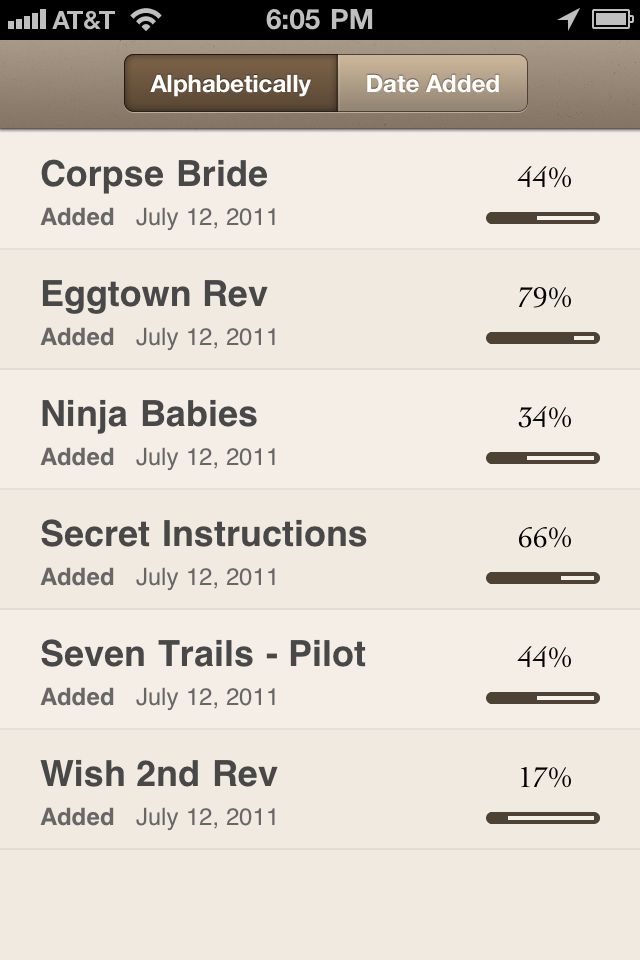
Task: Click the Seven Trails progress bar
Action: [x=543, y=698]
